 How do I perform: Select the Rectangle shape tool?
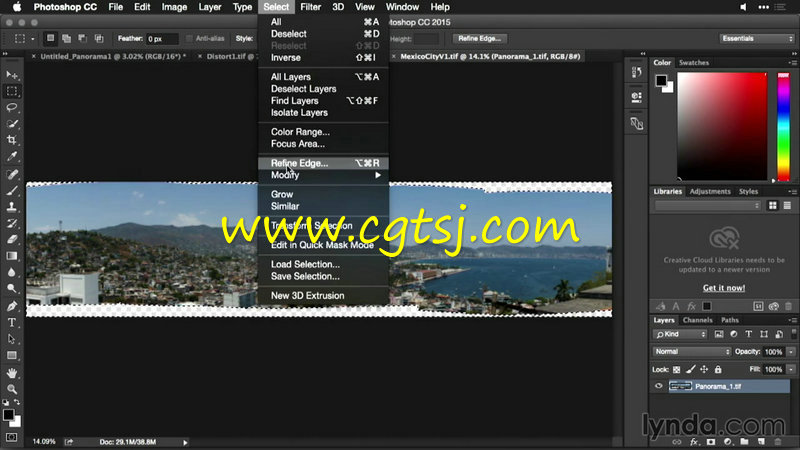click(12, 355)
